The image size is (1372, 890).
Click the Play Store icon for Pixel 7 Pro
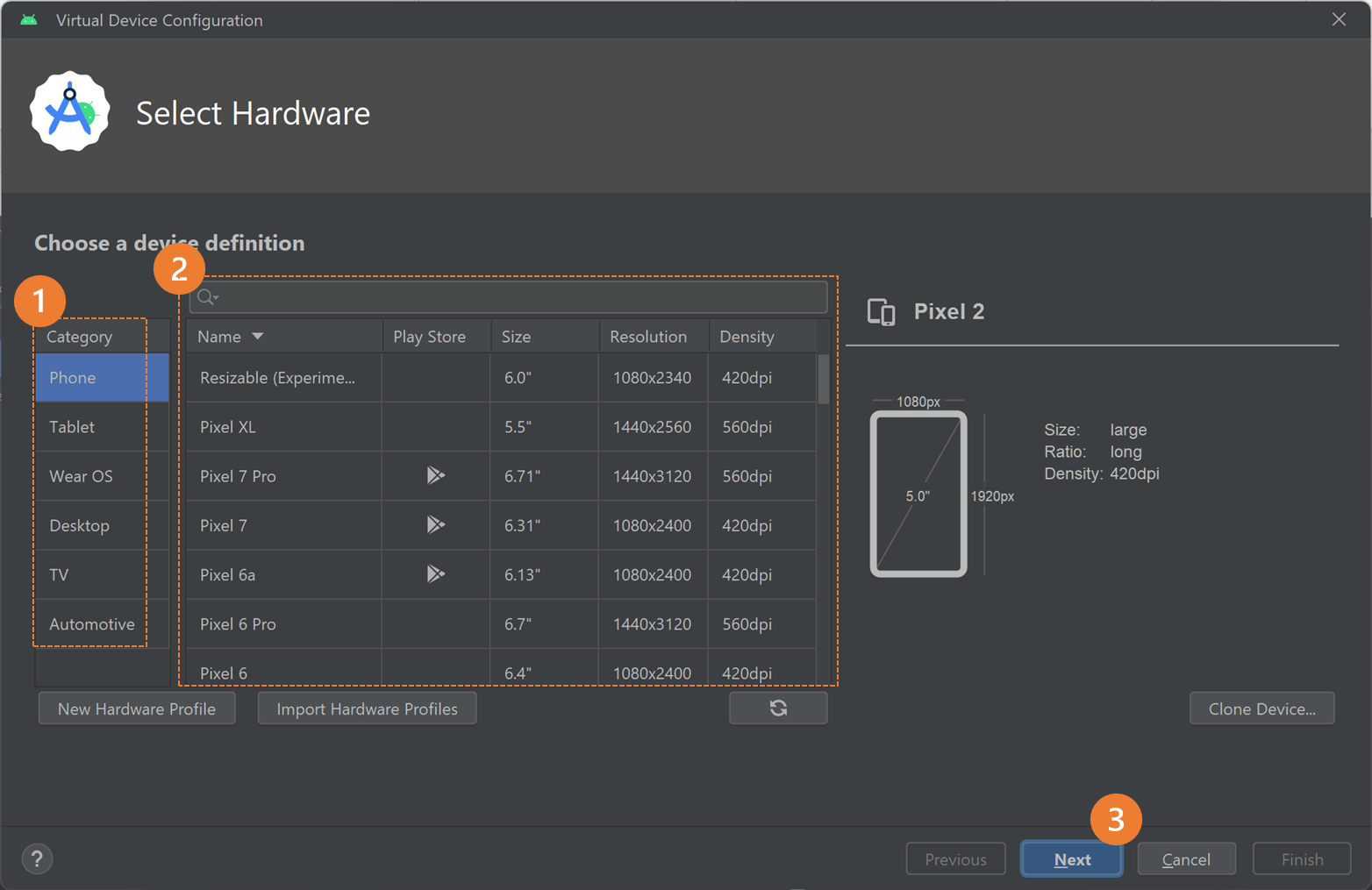436,475
